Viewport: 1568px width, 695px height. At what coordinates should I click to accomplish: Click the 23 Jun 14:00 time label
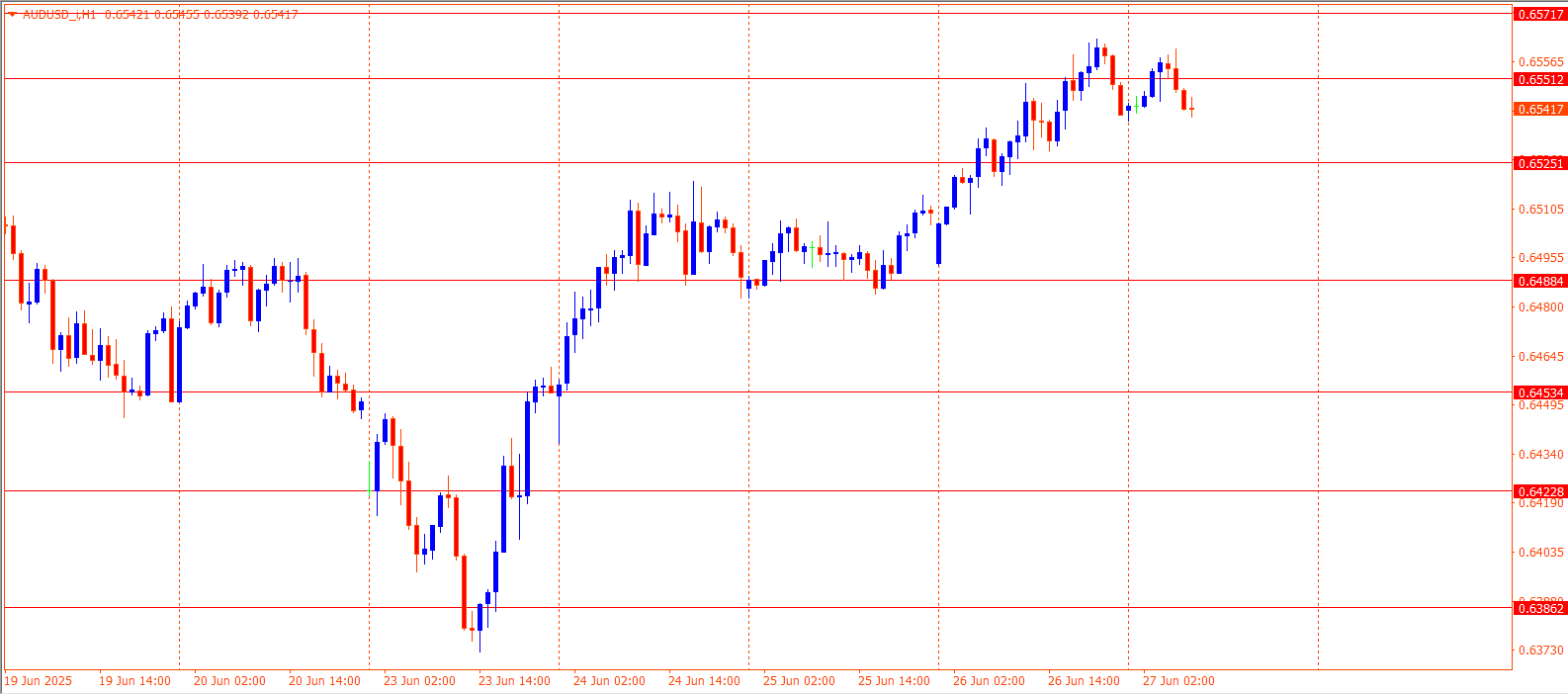(x=514, y=680)
